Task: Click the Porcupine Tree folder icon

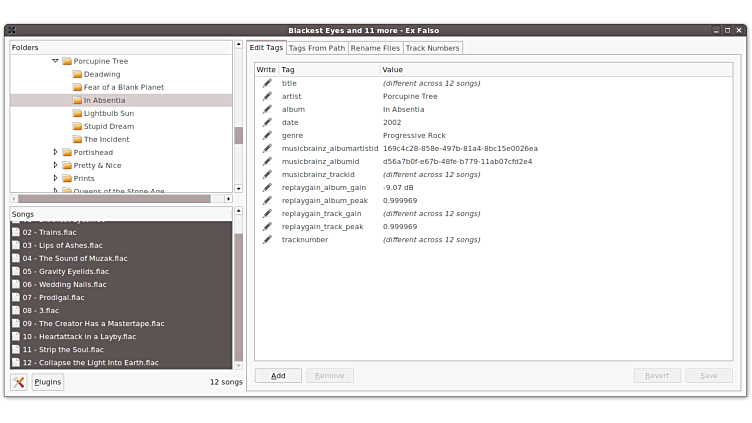Action: [67, 61]
